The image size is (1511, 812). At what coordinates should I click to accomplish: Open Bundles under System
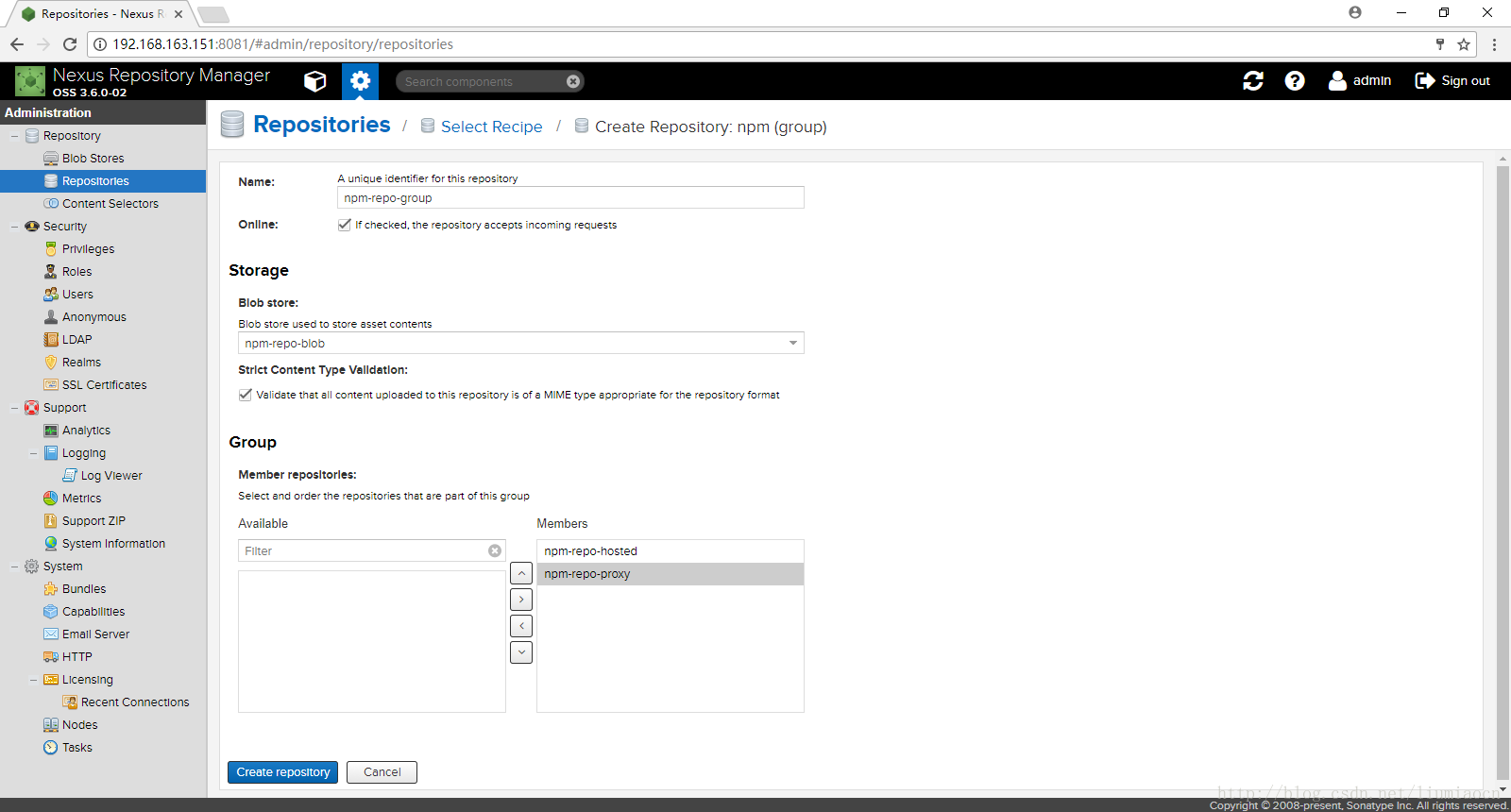tap(84, 589)
